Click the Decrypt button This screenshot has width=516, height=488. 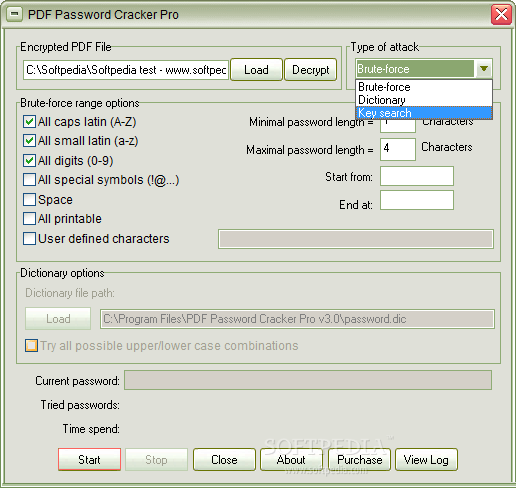click(311, 70)
